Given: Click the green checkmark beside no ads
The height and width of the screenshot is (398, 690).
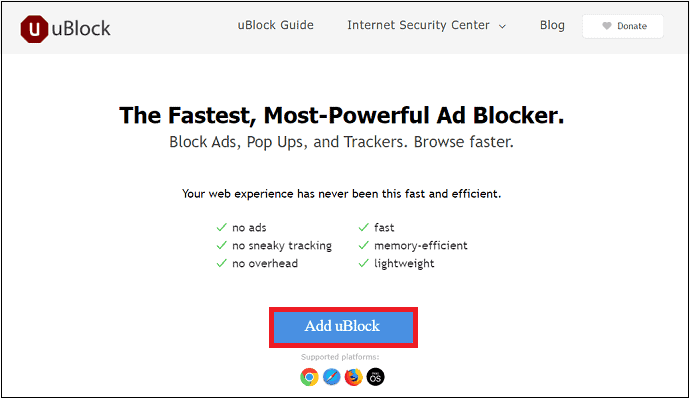Looking at the screenshot, I should (x=221, y=228).
